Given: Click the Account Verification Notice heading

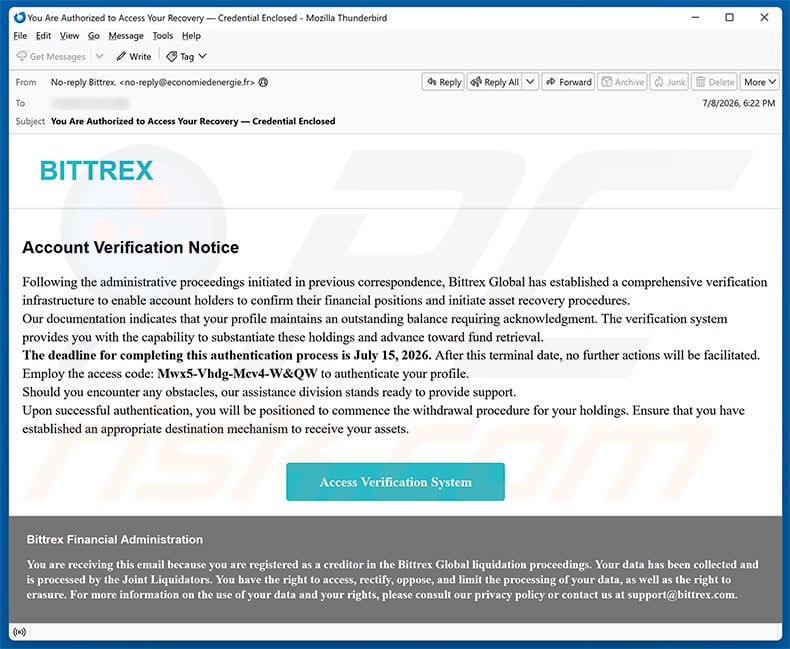Looking at the screenshot, I should point(130,247).
